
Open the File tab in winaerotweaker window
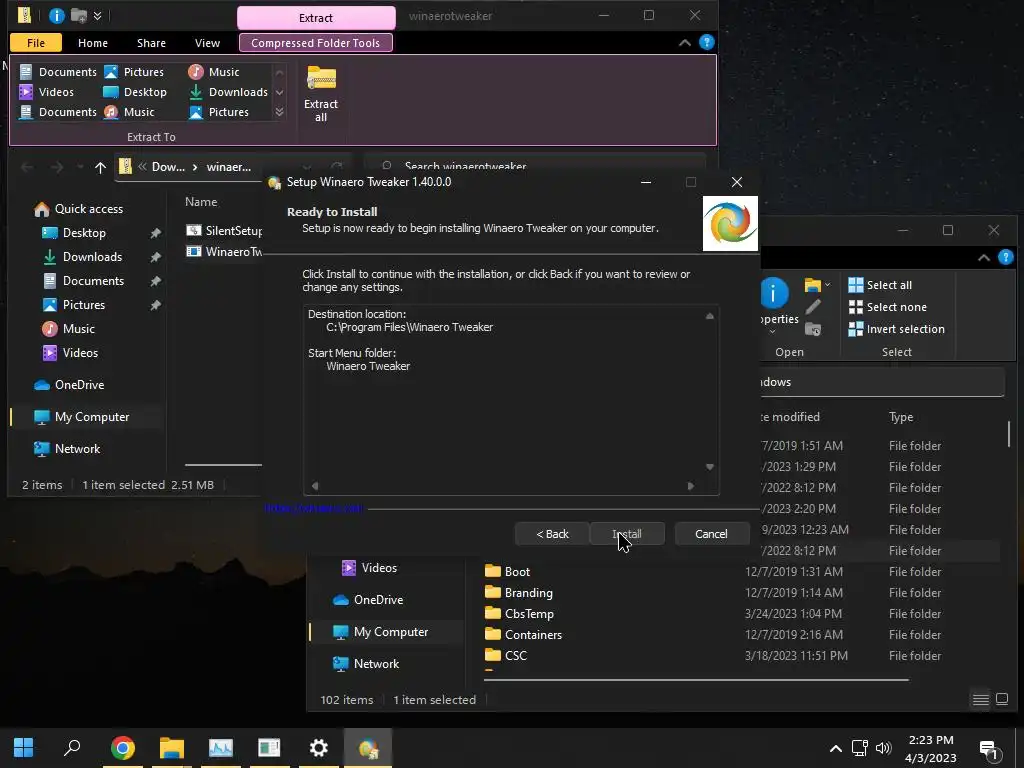click(x=36, y=42)
